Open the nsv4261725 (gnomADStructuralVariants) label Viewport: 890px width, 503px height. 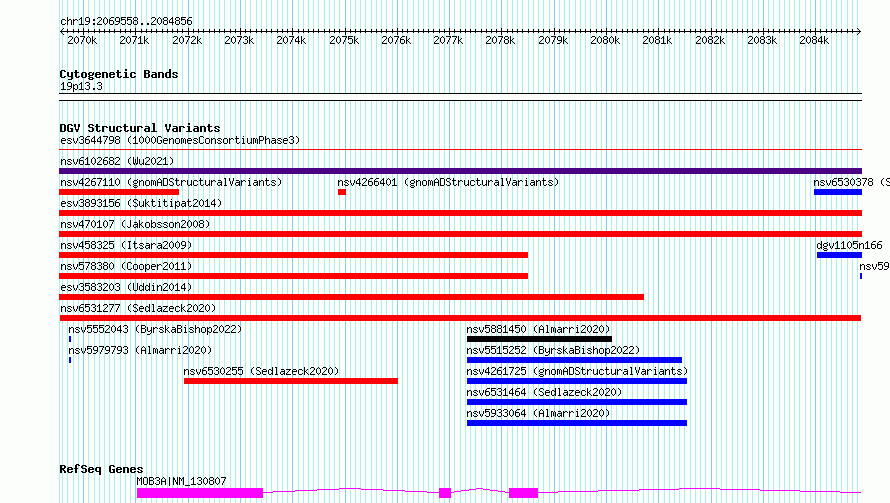[x=577, y=371]
